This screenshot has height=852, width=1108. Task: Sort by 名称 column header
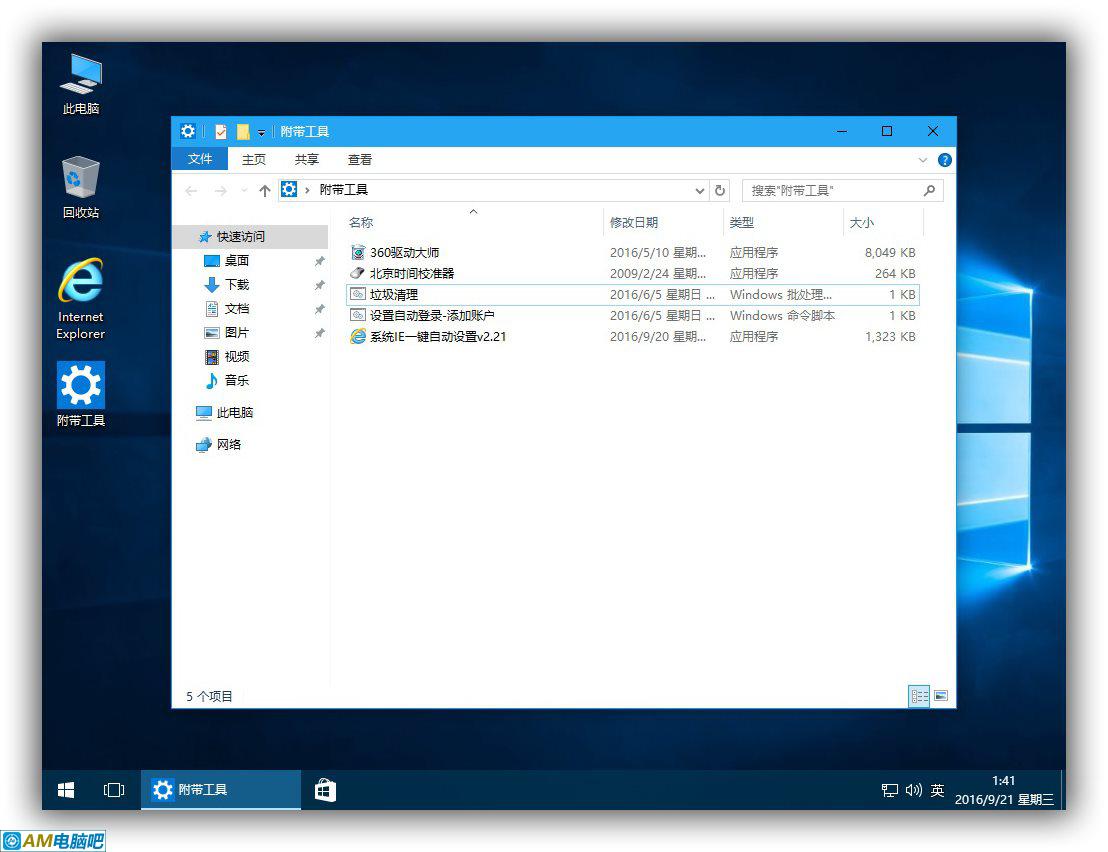coord(473,223)
